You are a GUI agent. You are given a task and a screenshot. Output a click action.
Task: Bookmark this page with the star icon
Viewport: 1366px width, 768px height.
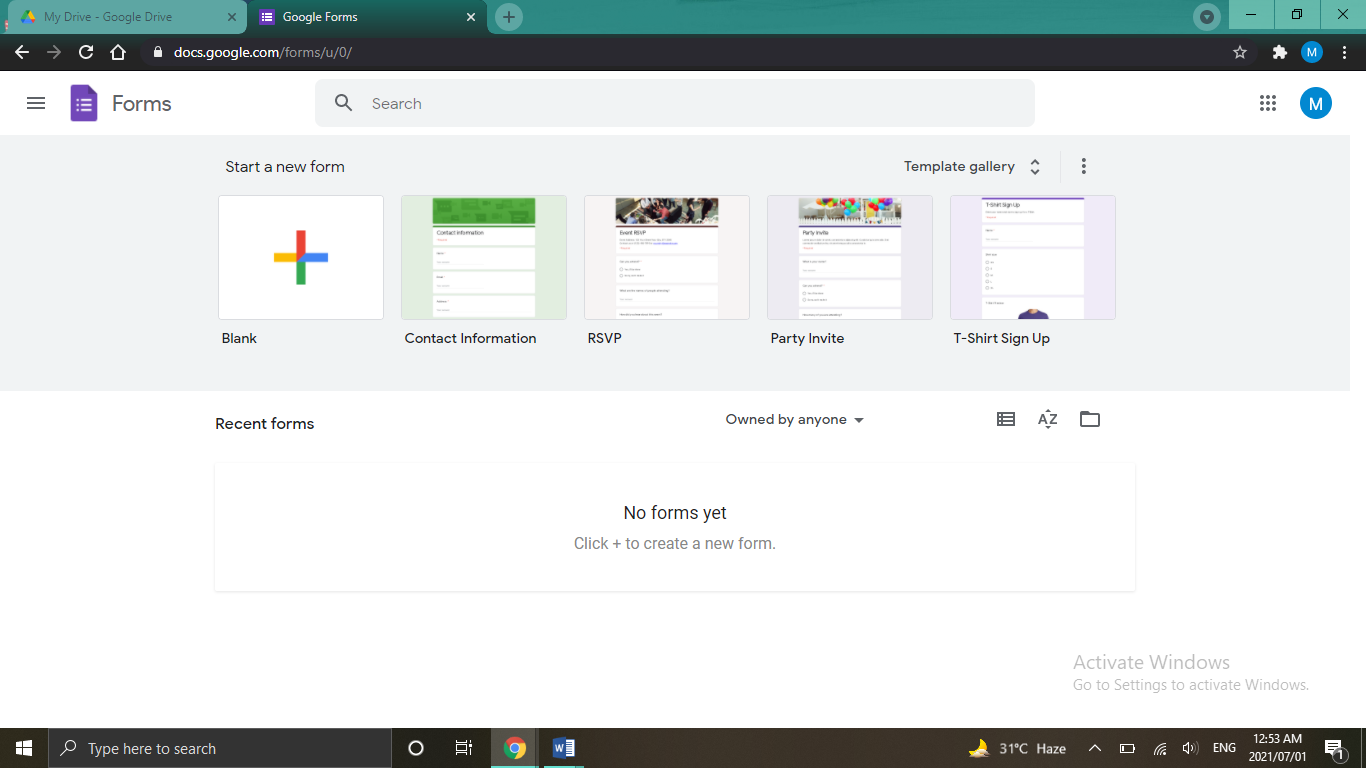tap(1240, 52)
